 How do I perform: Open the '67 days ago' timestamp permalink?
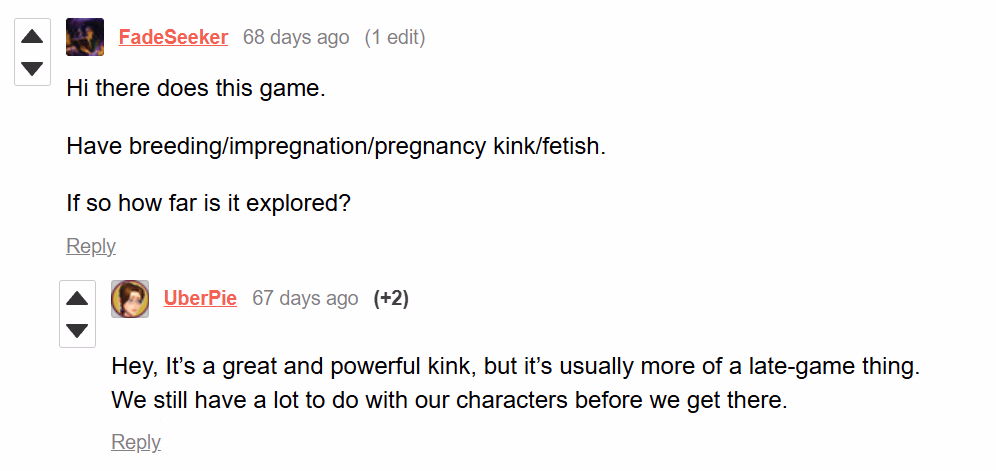[x=305, y=299]
